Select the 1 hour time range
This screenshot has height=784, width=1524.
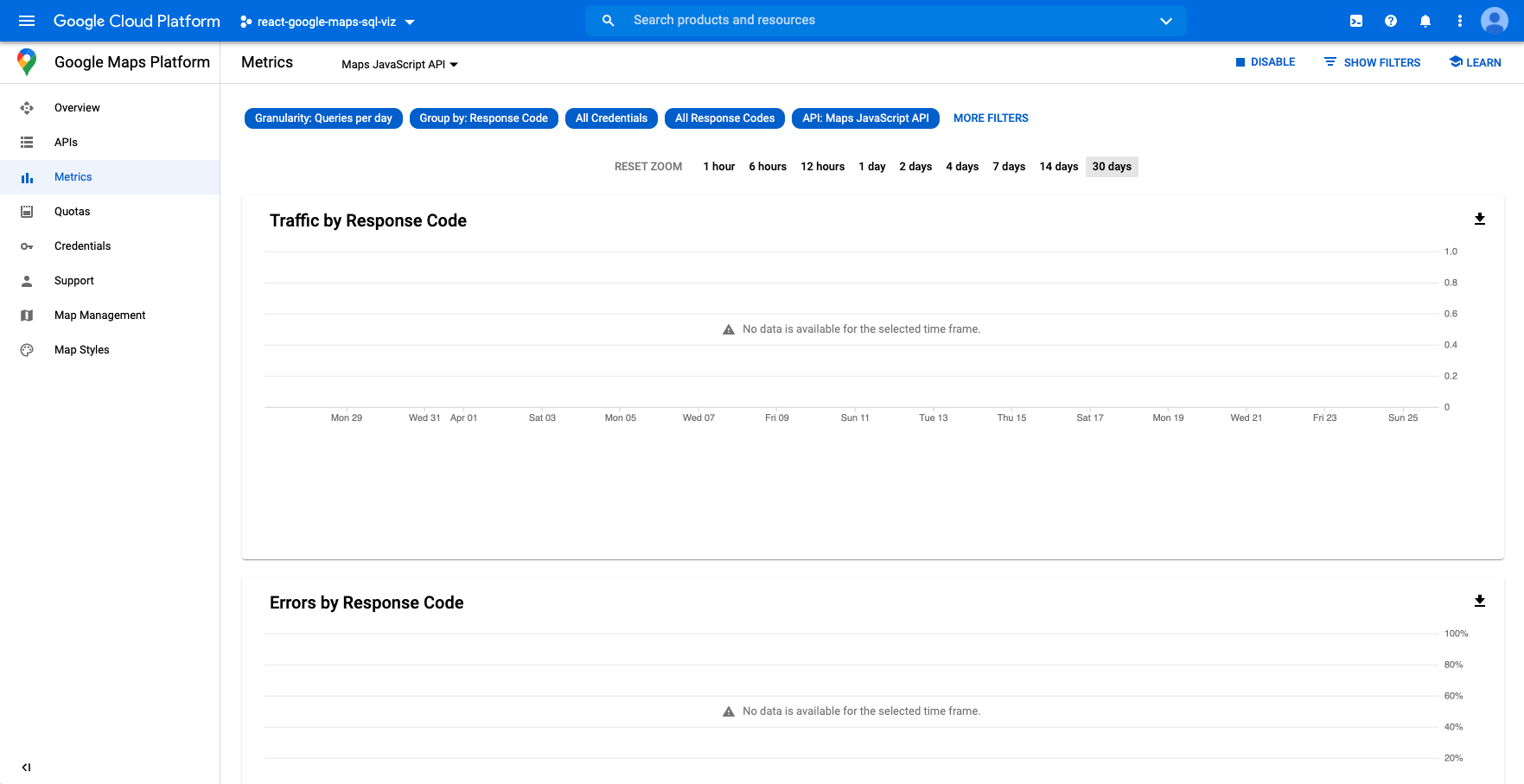[x=719, y=167]
